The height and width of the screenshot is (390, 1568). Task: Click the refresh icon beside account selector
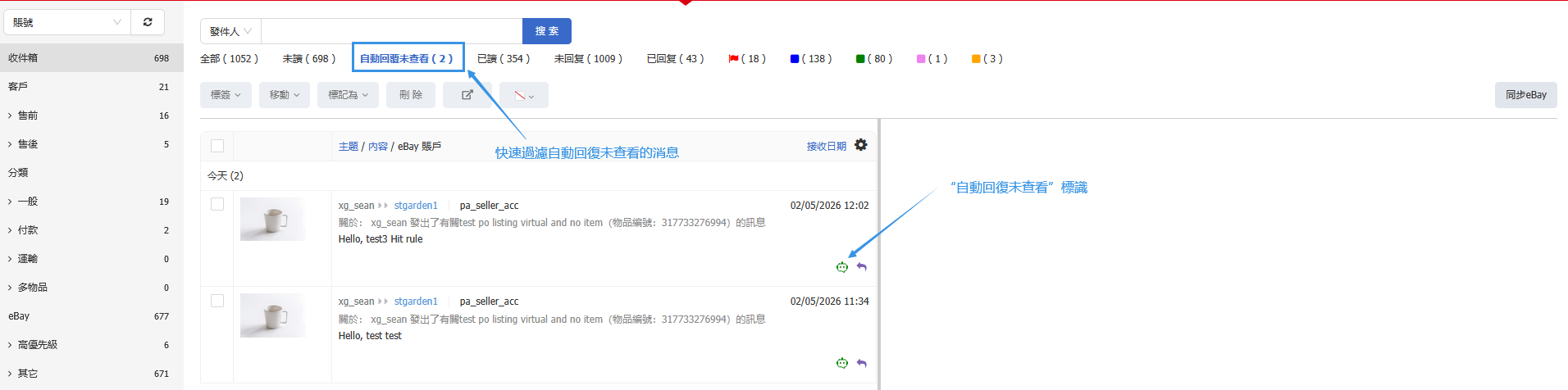148,22
